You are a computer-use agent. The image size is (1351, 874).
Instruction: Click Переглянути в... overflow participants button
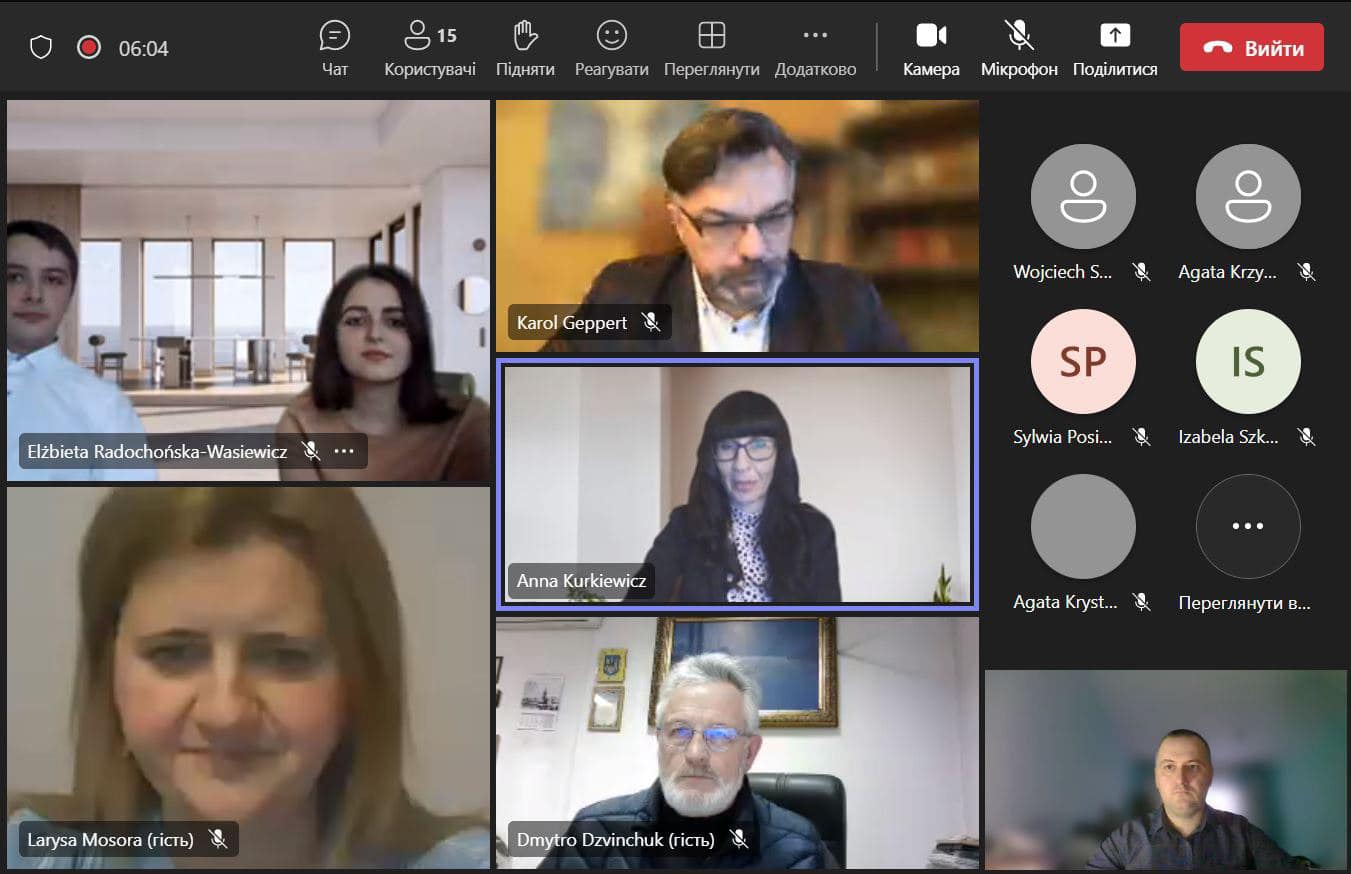pos(1248,526)
